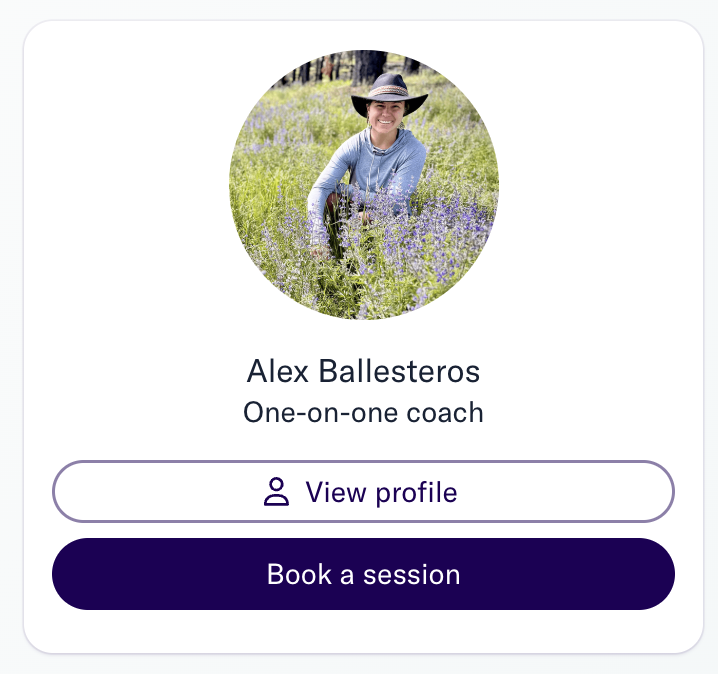Image resolution: width=718 pixels, height=674 pixels.
Task: Click the View profile button
Action: coord(363,491)
